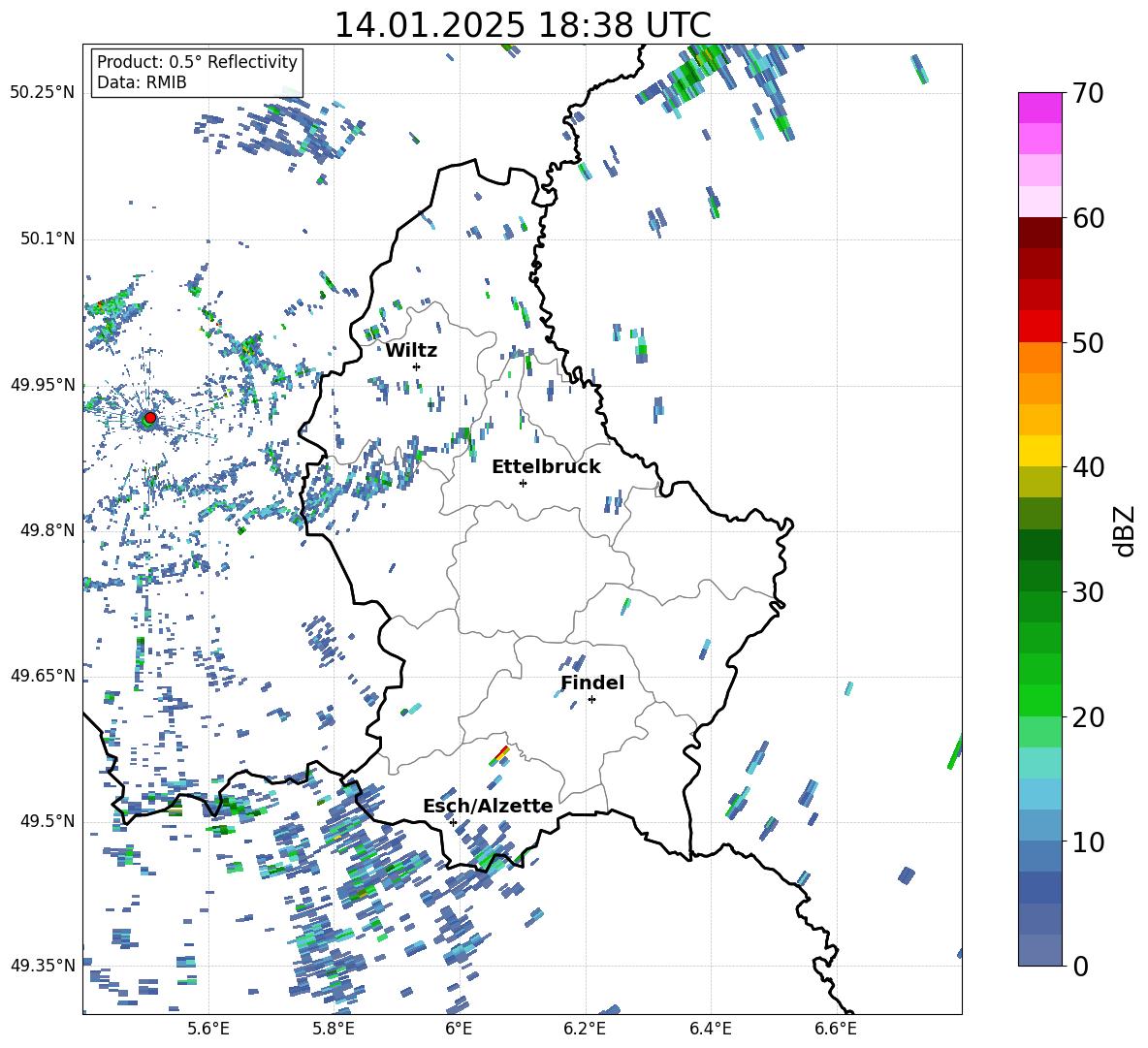Click the yellow colorbar segment at 40
1148x1048 pixels.
pos(1040,451)
